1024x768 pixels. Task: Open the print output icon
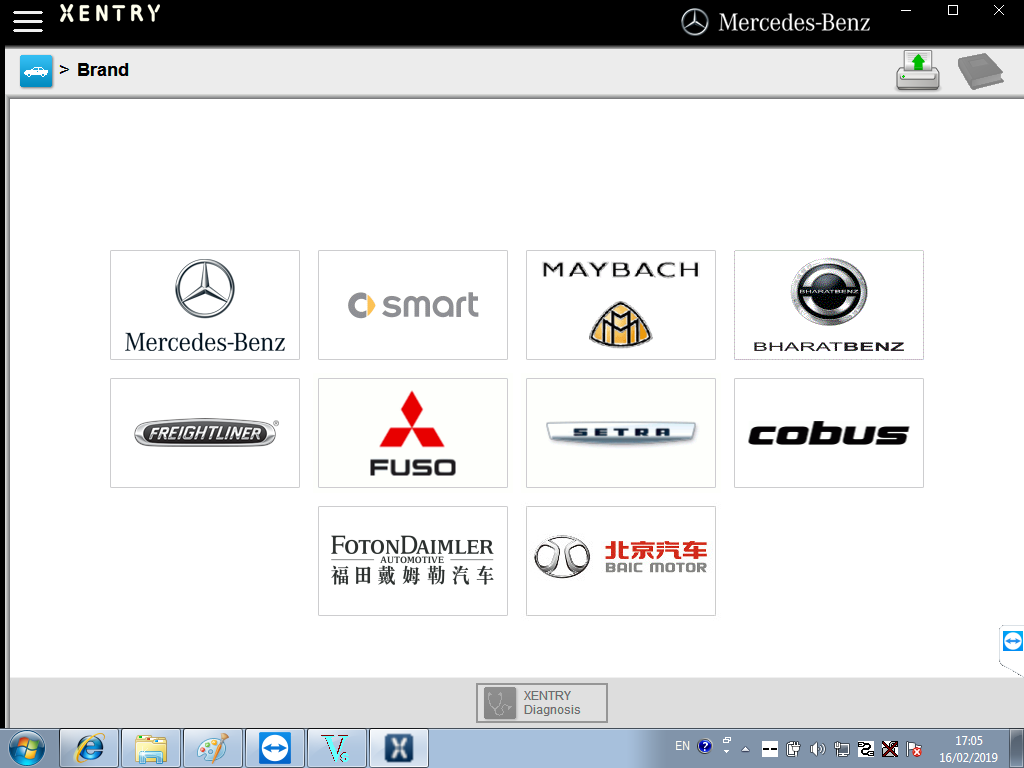(x=916, y=70)
